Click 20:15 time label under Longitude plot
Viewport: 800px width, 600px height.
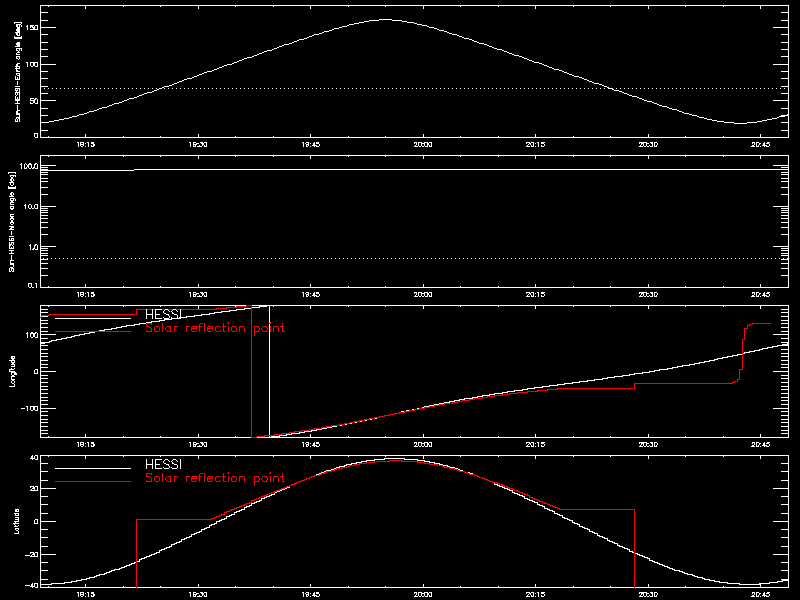click(535, 444)
